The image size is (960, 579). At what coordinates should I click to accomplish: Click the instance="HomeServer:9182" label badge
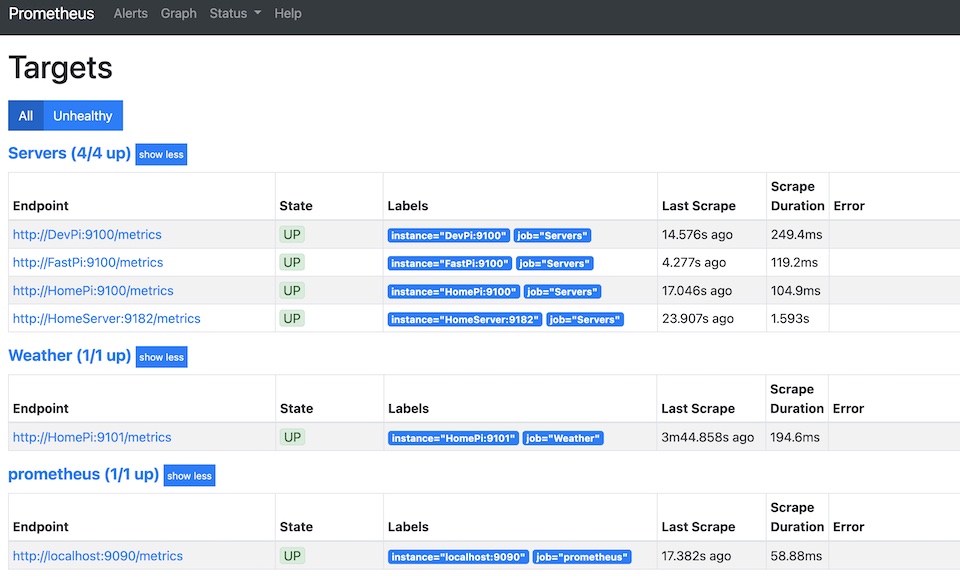pyautogui.click(x=465, y=319)
